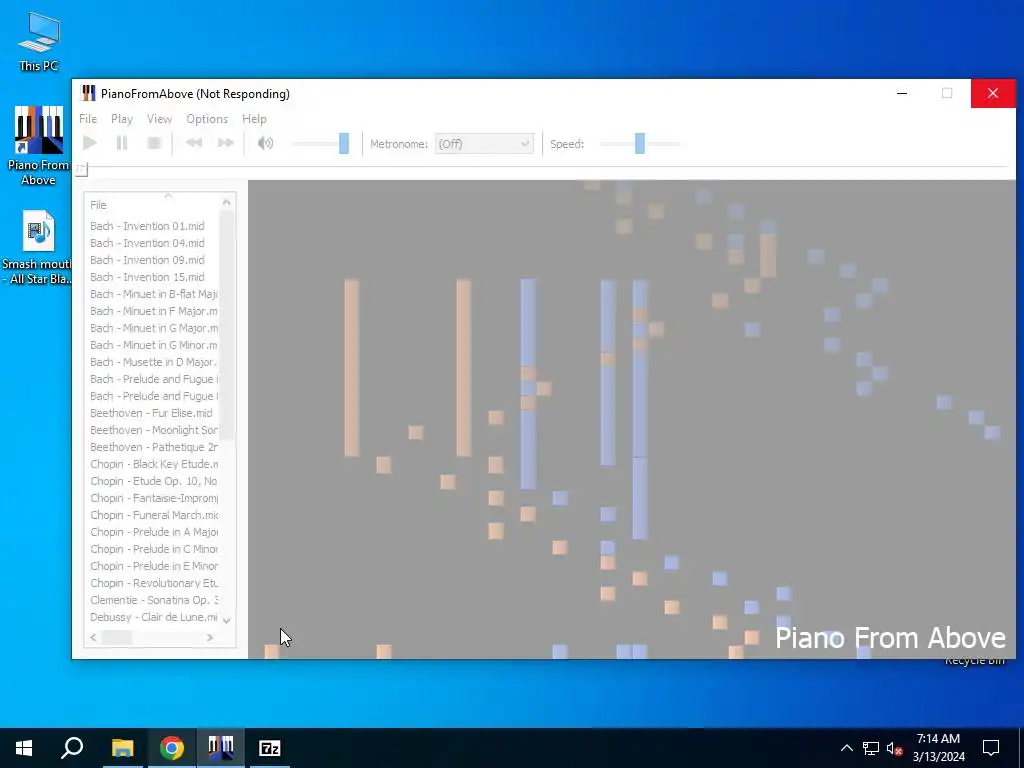Select the This PC desktop icon
1024x768 pixels.
38,40
